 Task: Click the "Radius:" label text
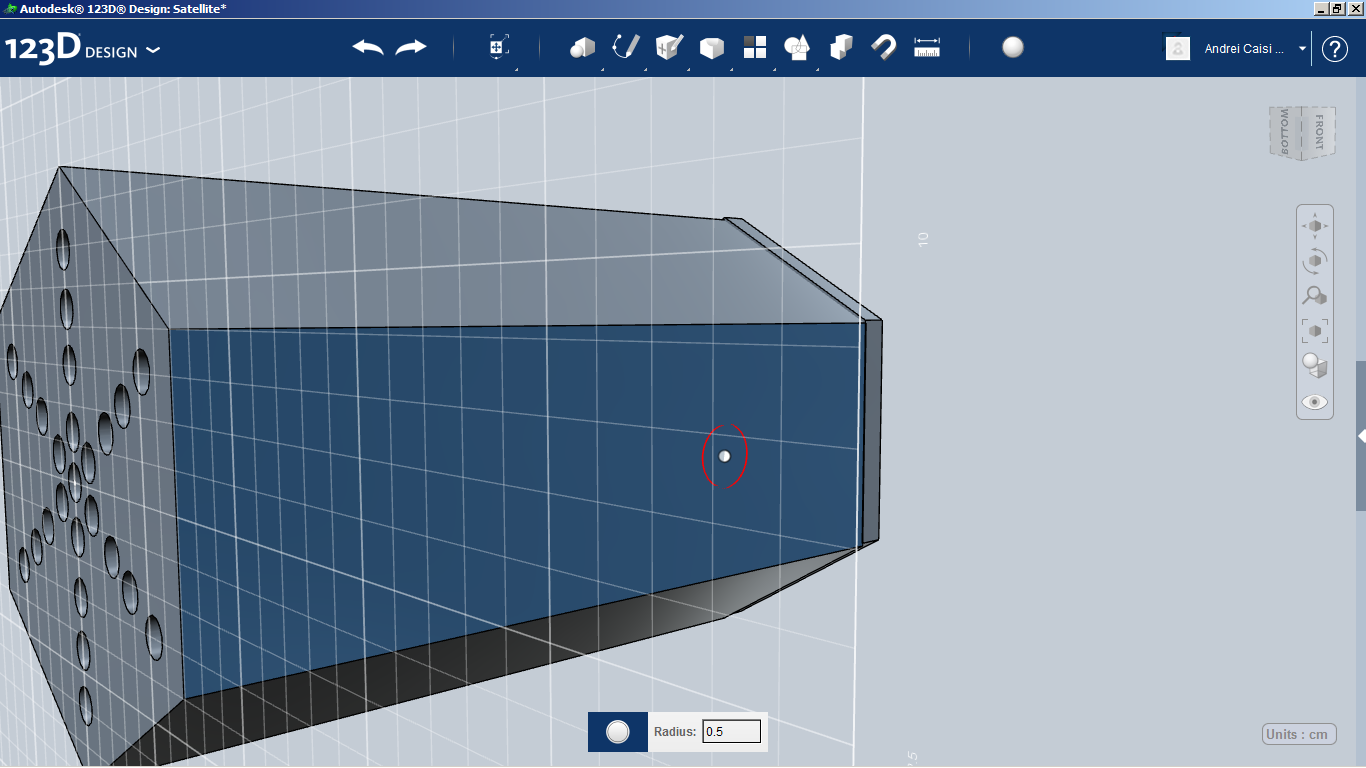[675, 732]
